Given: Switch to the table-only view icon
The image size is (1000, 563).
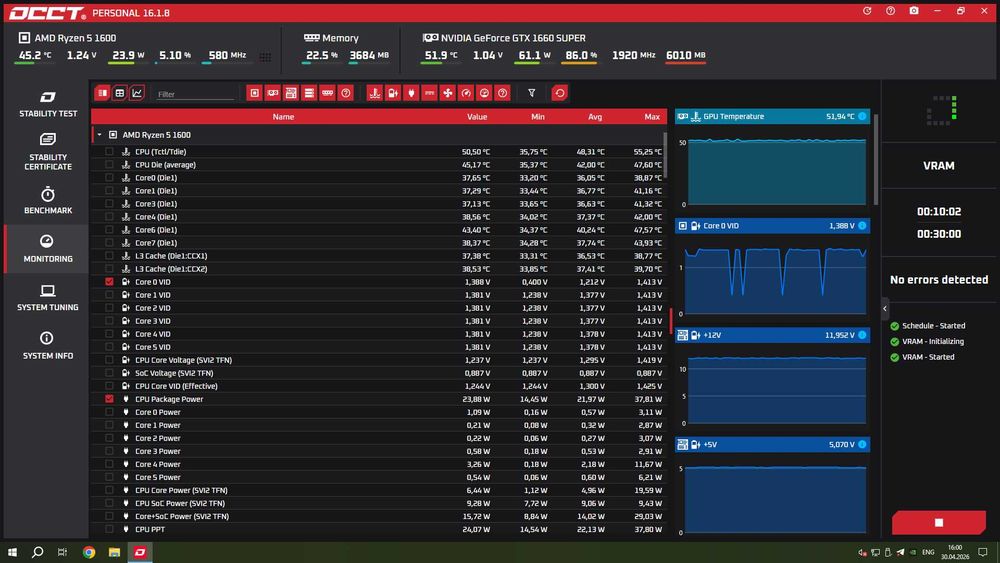Looking at the screenshot, I should pyautogui.click(x=102, y=93).
